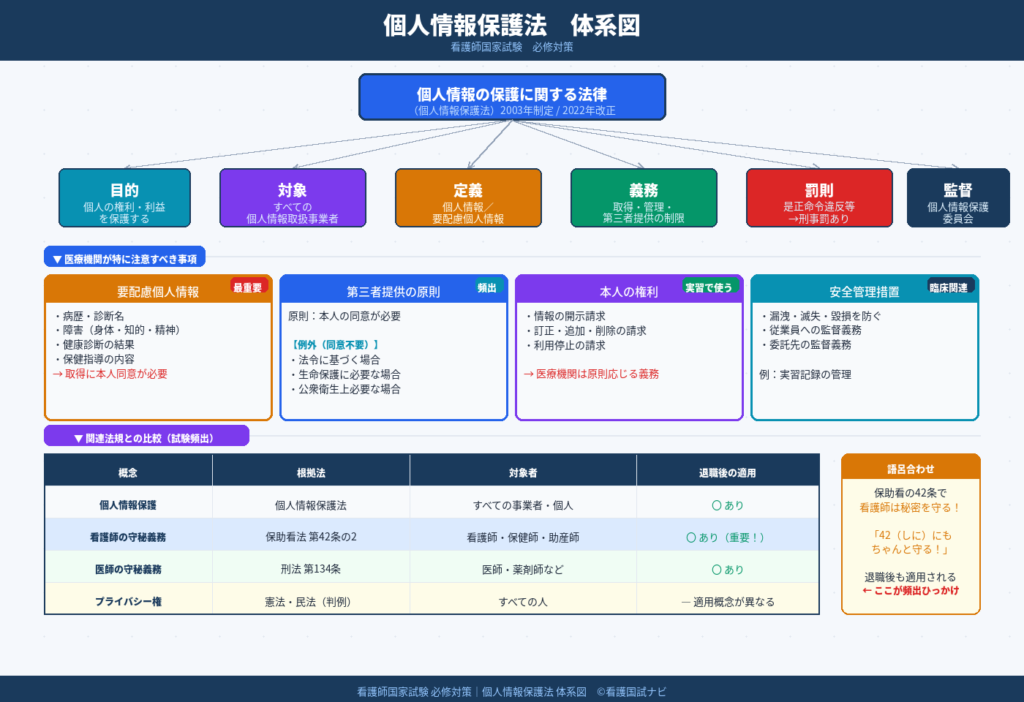This screenshot has width=1024, height=702.
Task: Select the 看護師の守秘義務 table row
Action: pos(431,537)
